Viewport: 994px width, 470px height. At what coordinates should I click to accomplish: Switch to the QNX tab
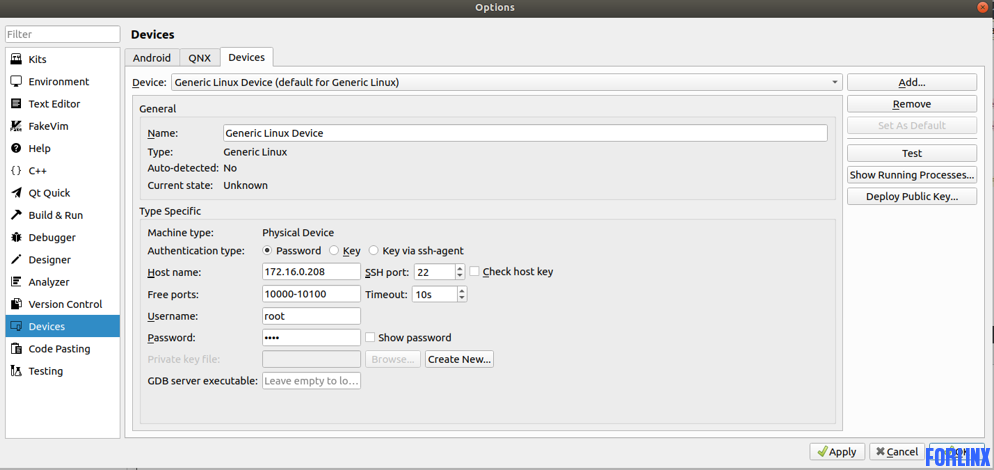tap(199, 58)
